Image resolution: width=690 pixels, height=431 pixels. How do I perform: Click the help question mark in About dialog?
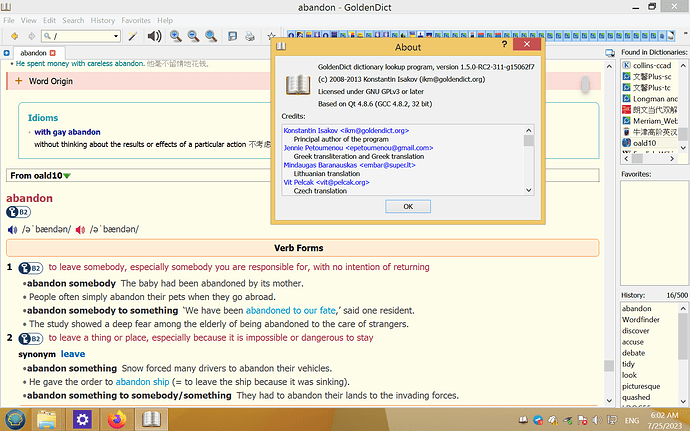point(504,44)
